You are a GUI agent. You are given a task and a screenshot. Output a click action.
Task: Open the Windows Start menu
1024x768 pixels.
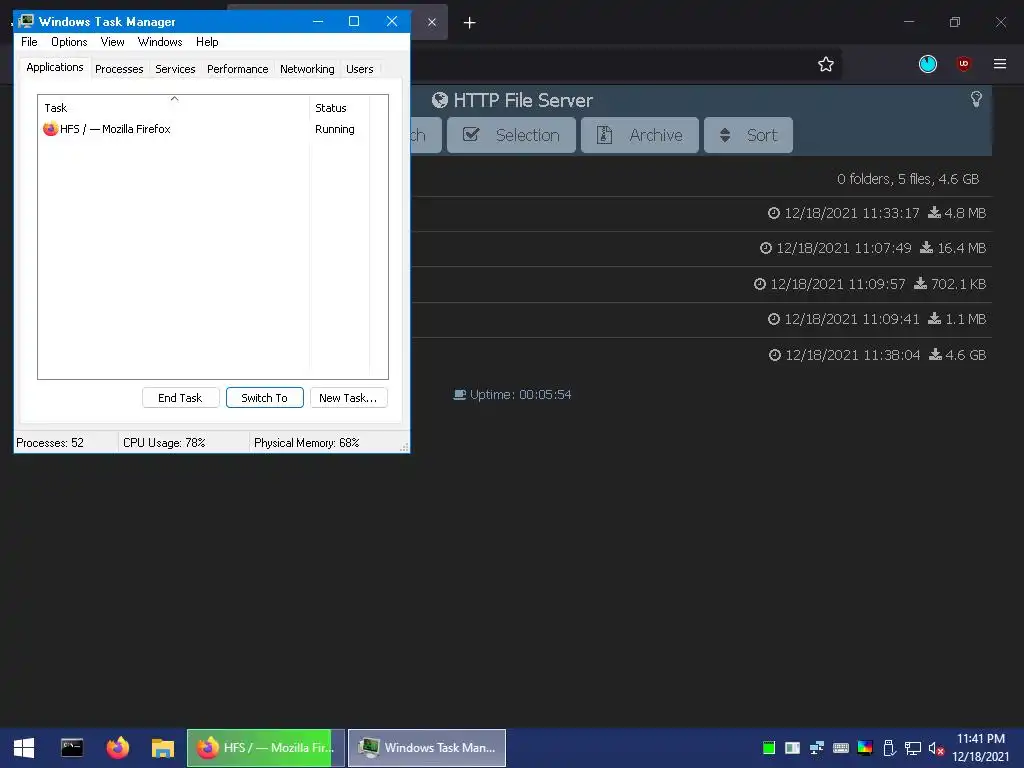coord(24,748)
